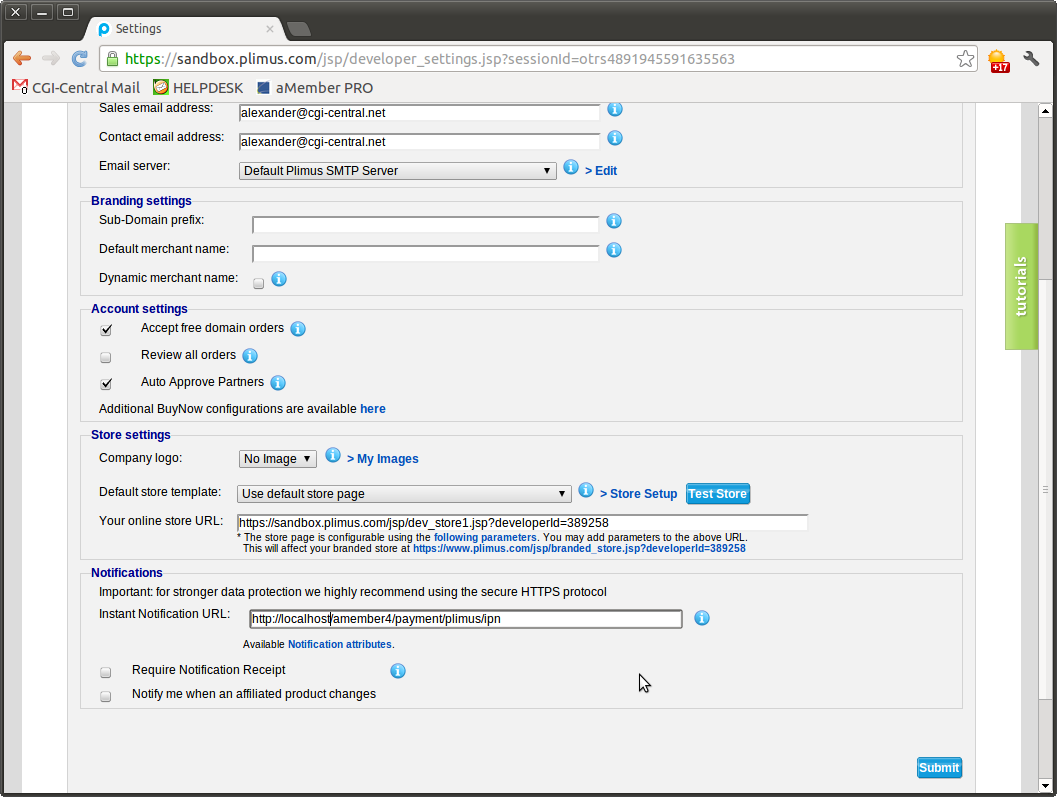Click the Test Store button
The height and width of the screenshot is (797, 1057).
point(717,494)
